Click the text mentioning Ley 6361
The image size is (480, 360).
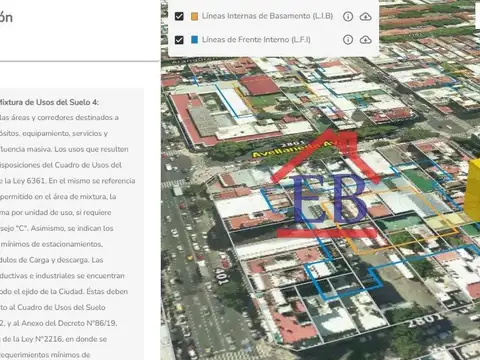(67, 181)
